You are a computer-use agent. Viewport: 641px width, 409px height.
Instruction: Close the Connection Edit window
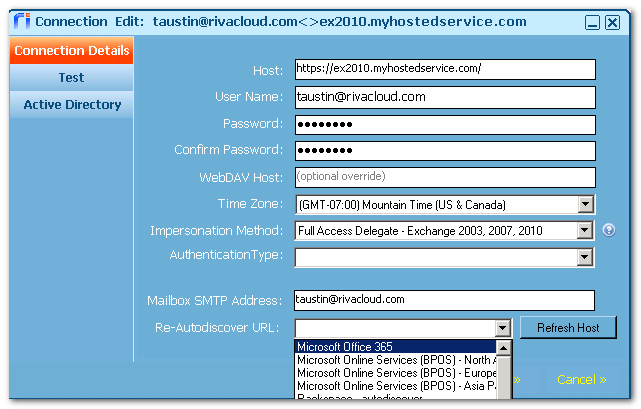pyautogui.click(x=612, y=22)
